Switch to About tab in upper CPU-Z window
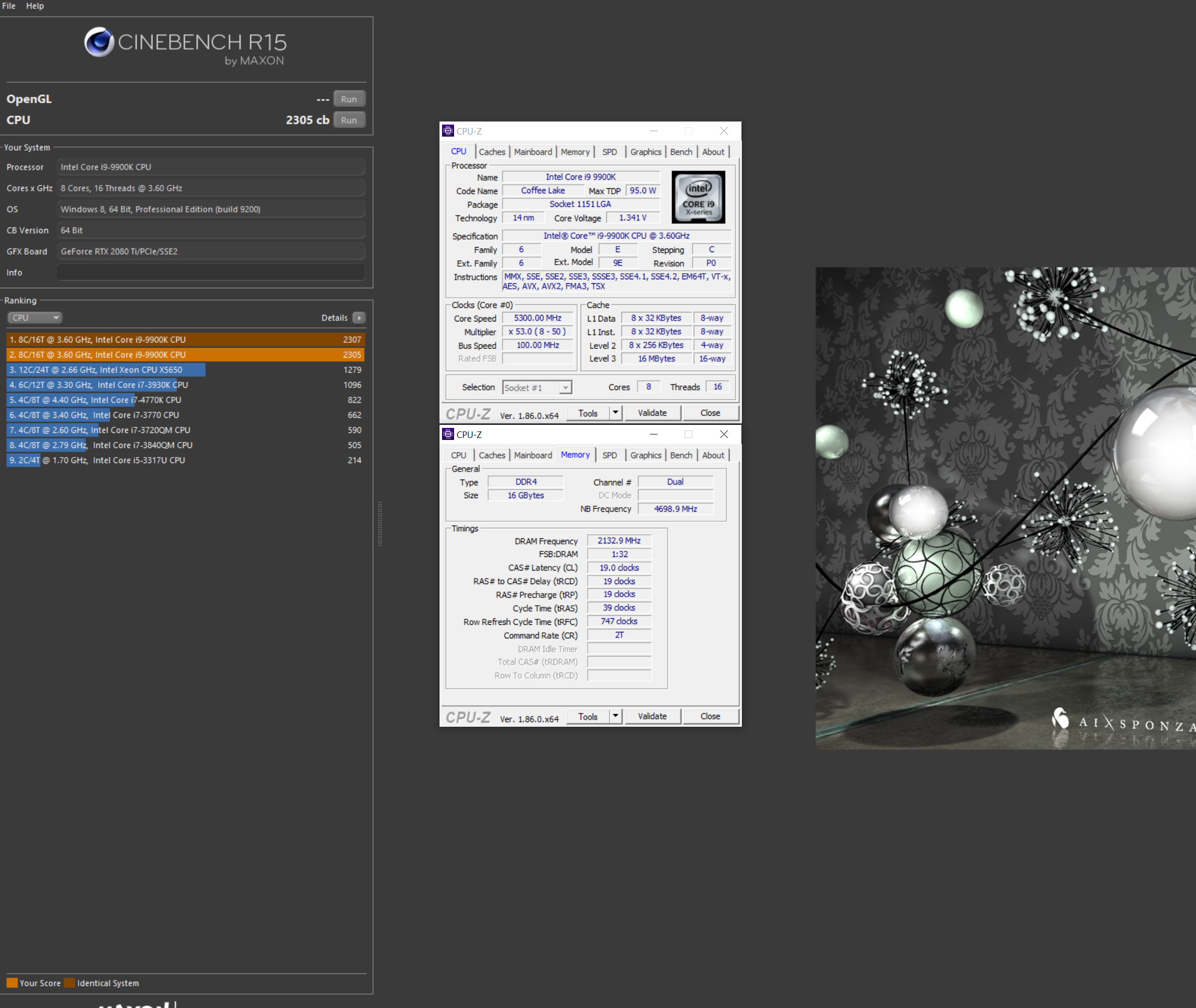Viewport: 1196px width, 1008px height. point(713,152)
